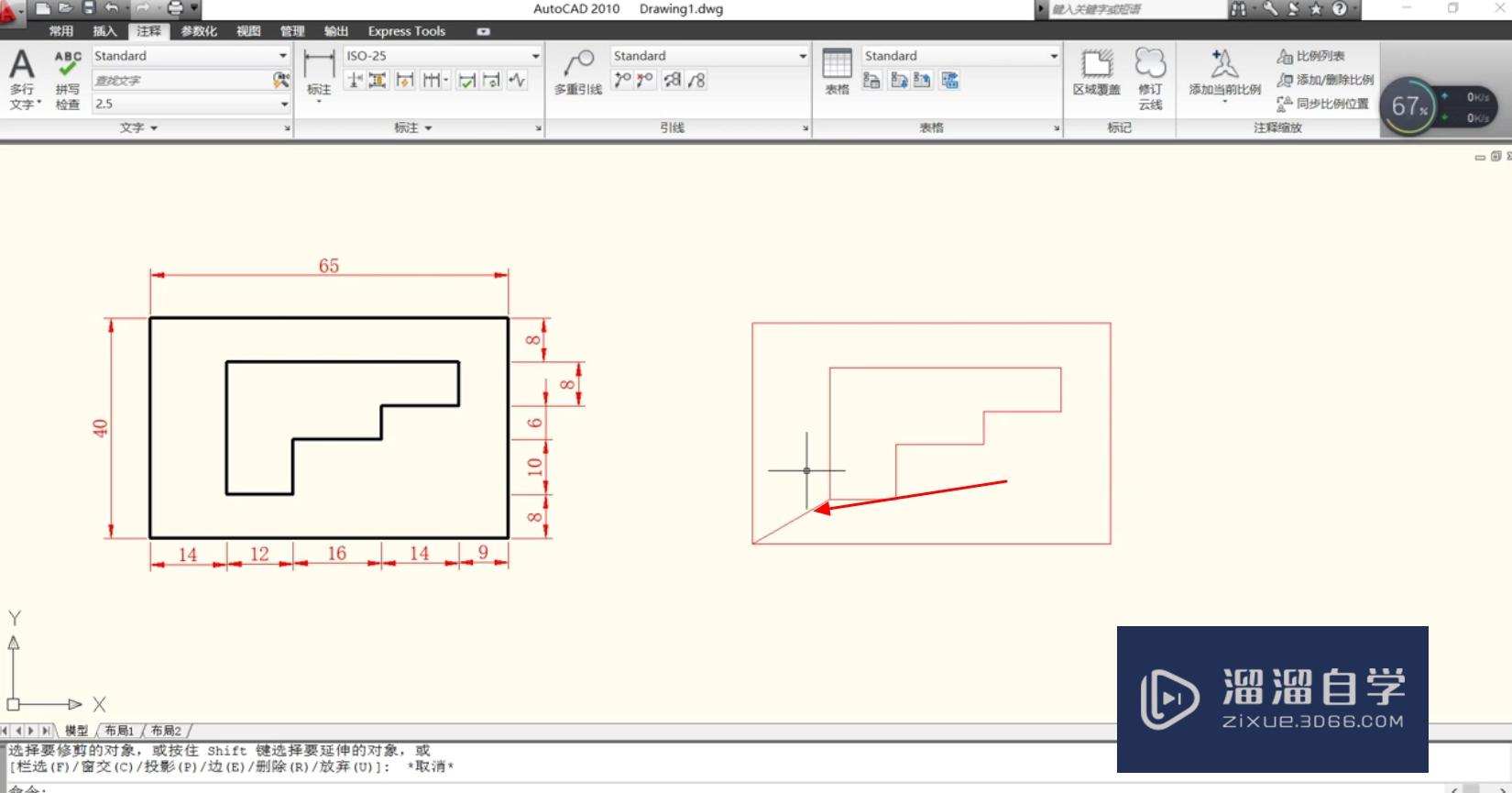Viewport: 1512px width, 793px height.
Task: Click the extract data icon
Action: tap(950, 81)
